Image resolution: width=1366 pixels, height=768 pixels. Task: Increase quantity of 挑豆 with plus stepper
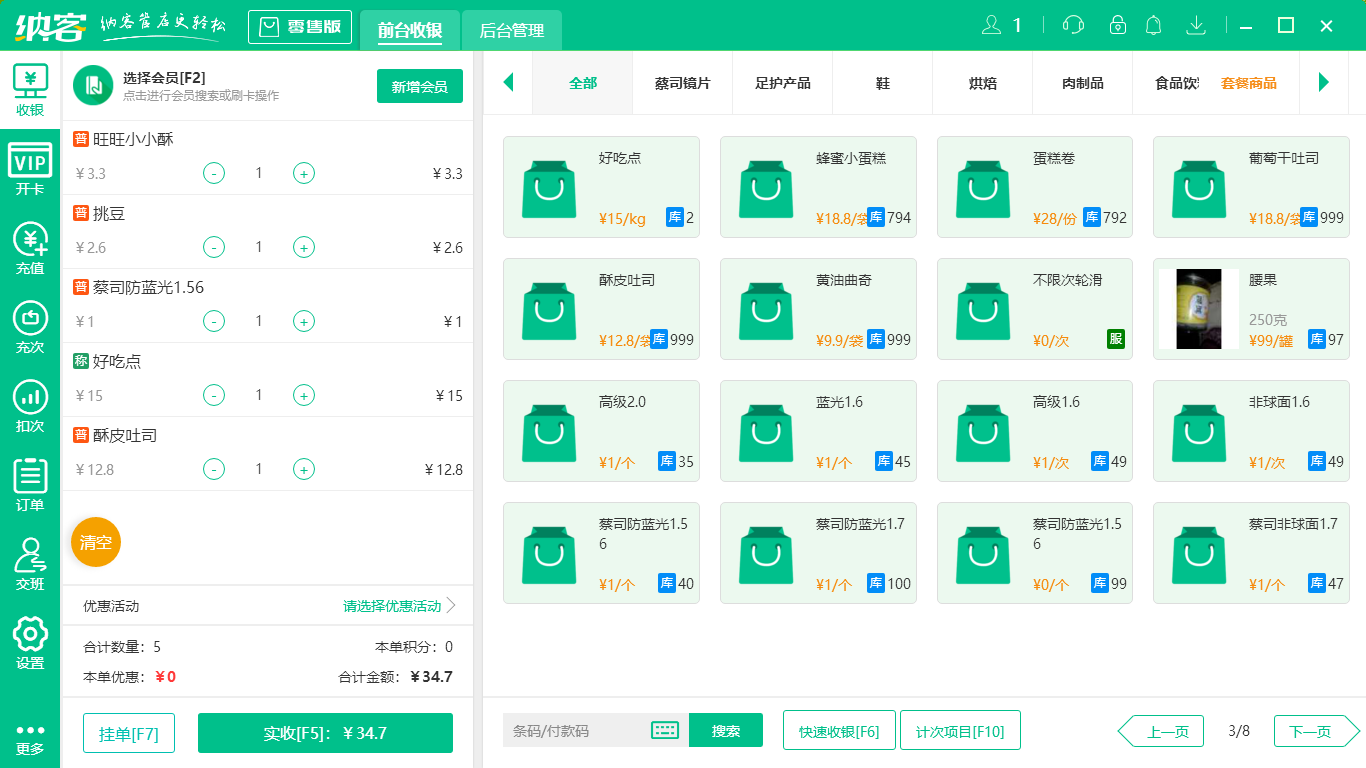[303, 247]
